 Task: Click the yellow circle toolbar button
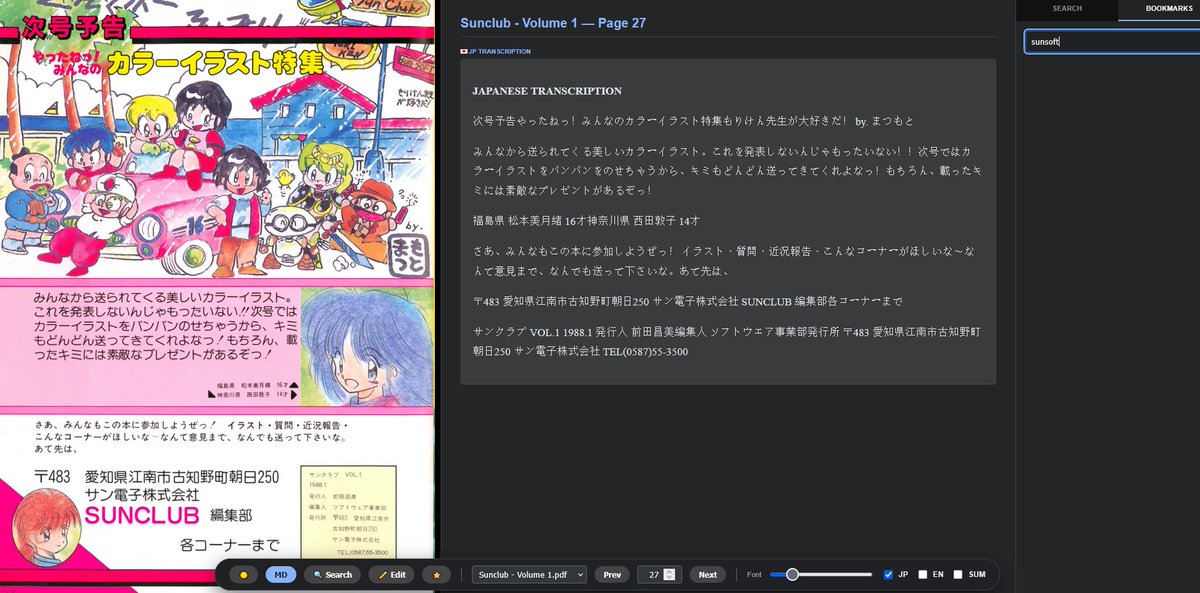click(x=243, y=575)
